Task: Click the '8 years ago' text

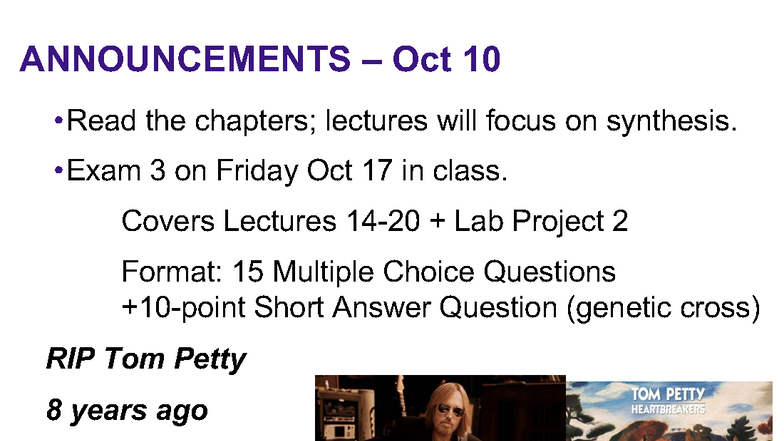Action: (x=127, y=410)
